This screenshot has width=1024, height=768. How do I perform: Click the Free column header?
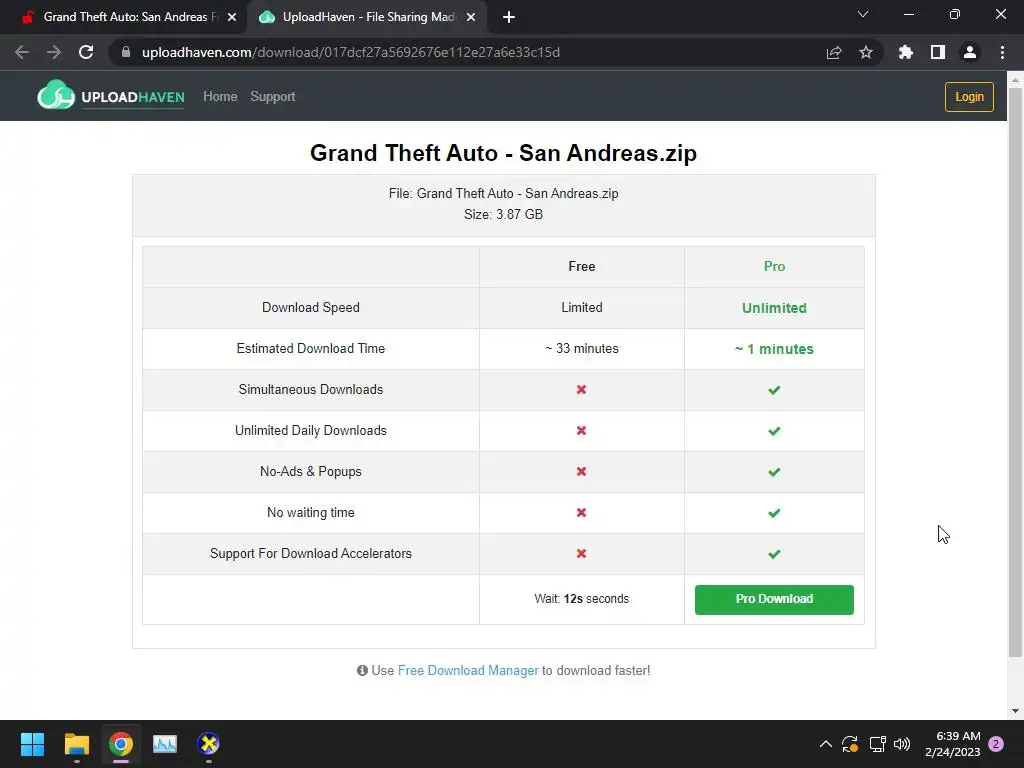click(581, 266)
